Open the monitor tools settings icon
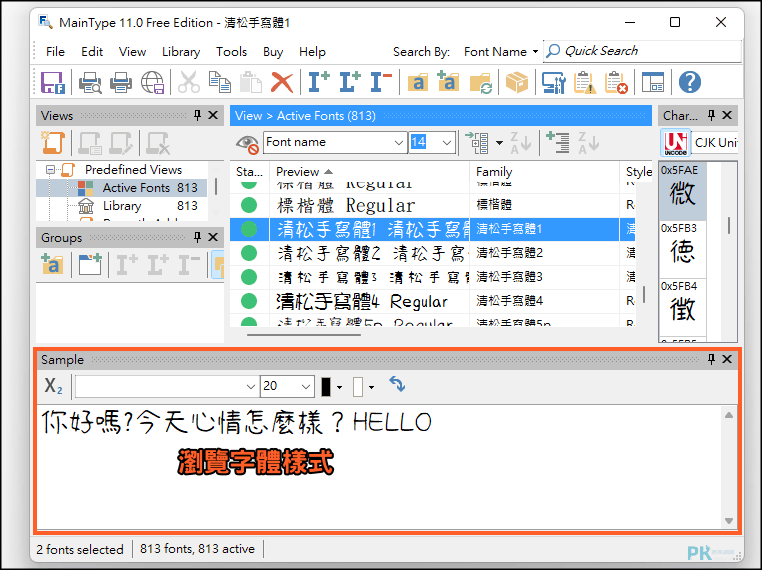The height and width of the screenshot is (570, 762). pyautogui.click(x=554, y=82)
